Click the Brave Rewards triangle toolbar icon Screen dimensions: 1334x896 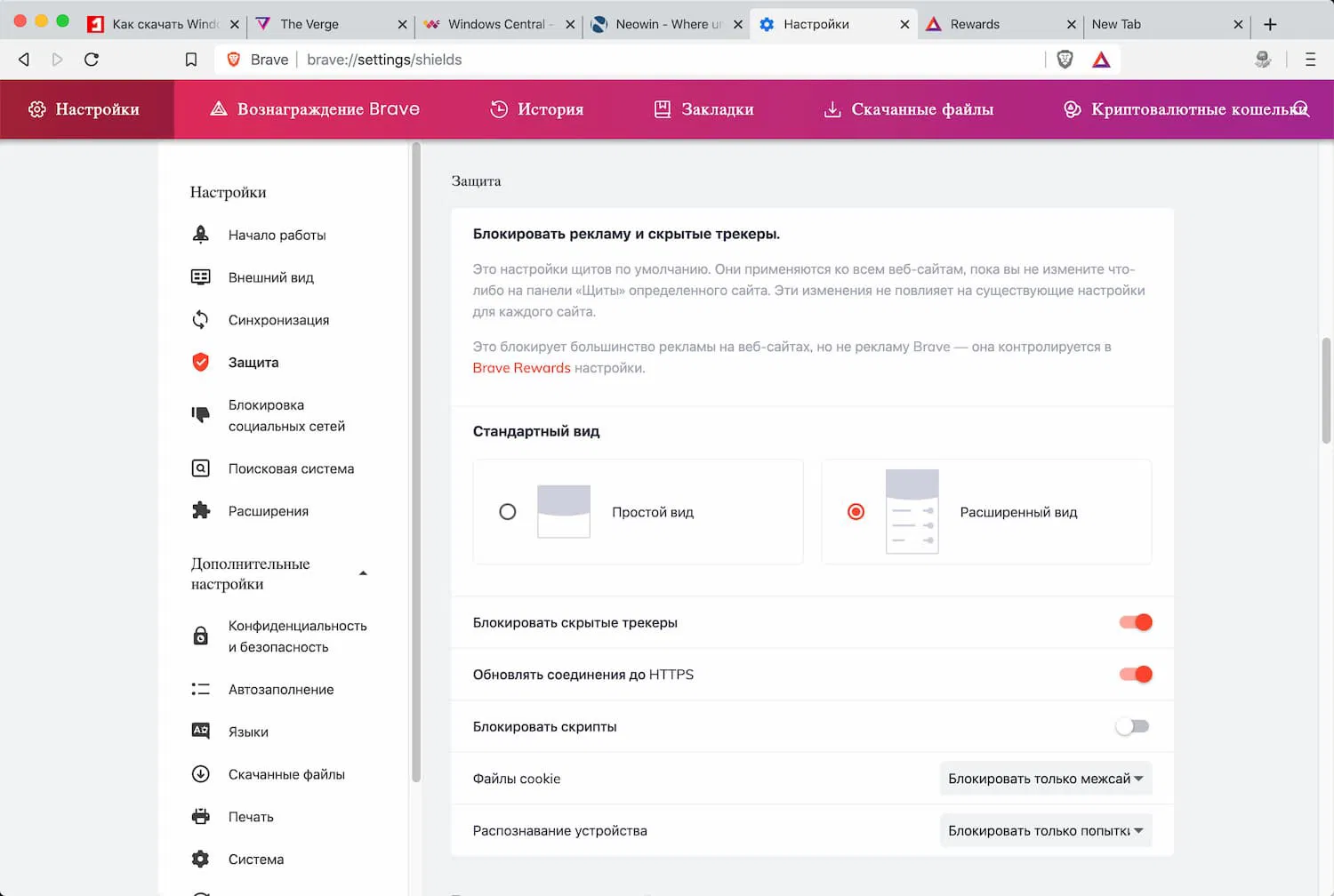point(1100,60)
